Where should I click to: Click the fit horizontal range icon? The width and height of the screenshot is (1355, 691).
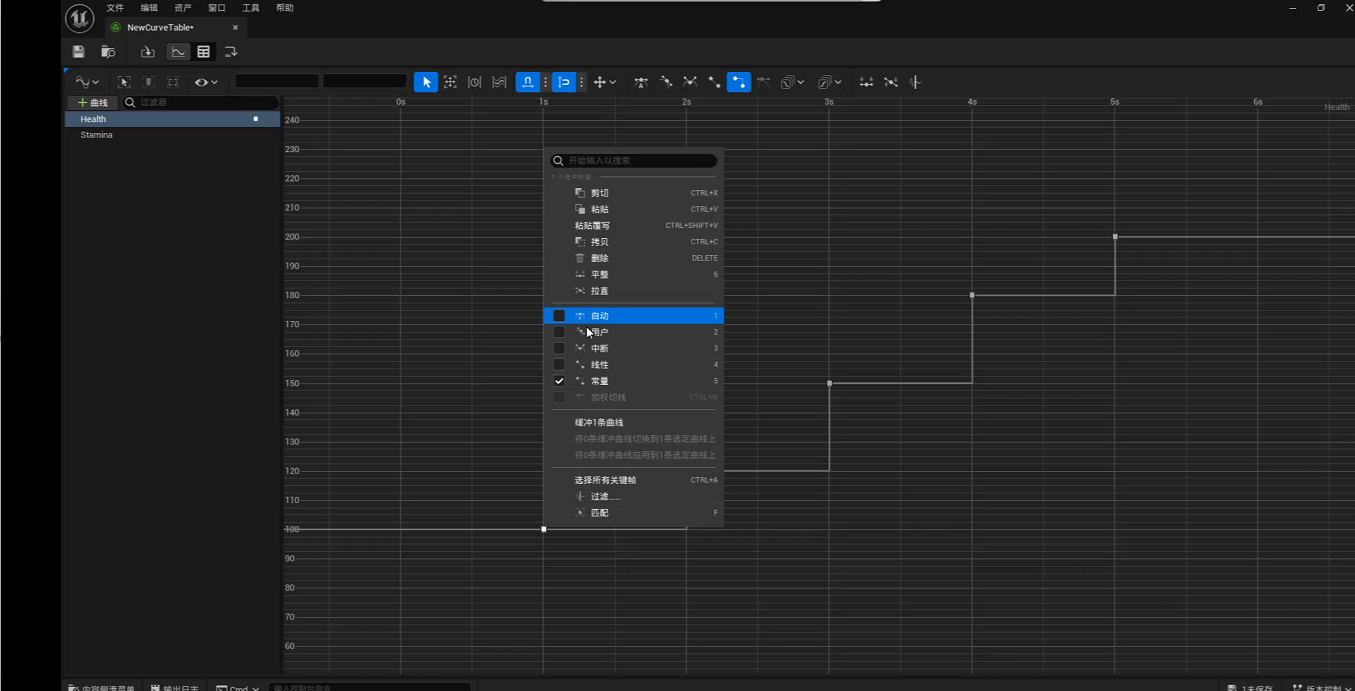tap(475, 82)
